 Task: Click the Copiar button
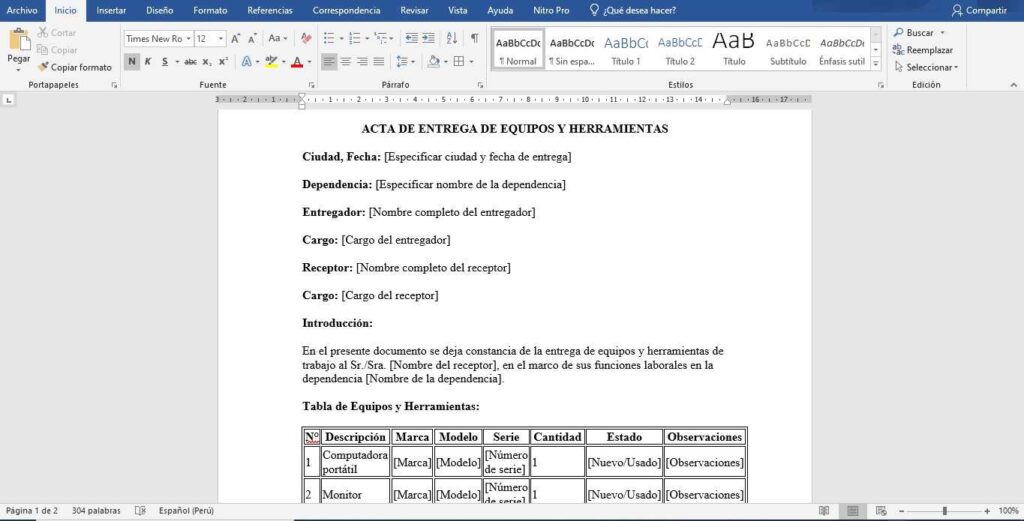coord(57,50)
